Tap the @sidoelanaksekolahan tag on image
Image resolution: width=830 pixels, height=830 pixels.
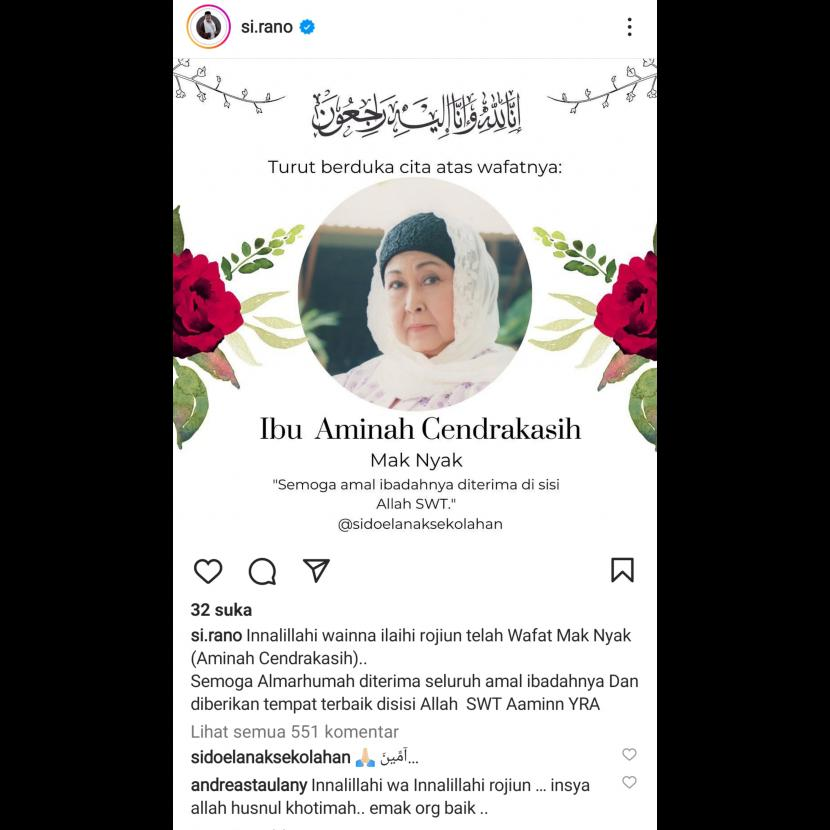(x=420, y=524)
